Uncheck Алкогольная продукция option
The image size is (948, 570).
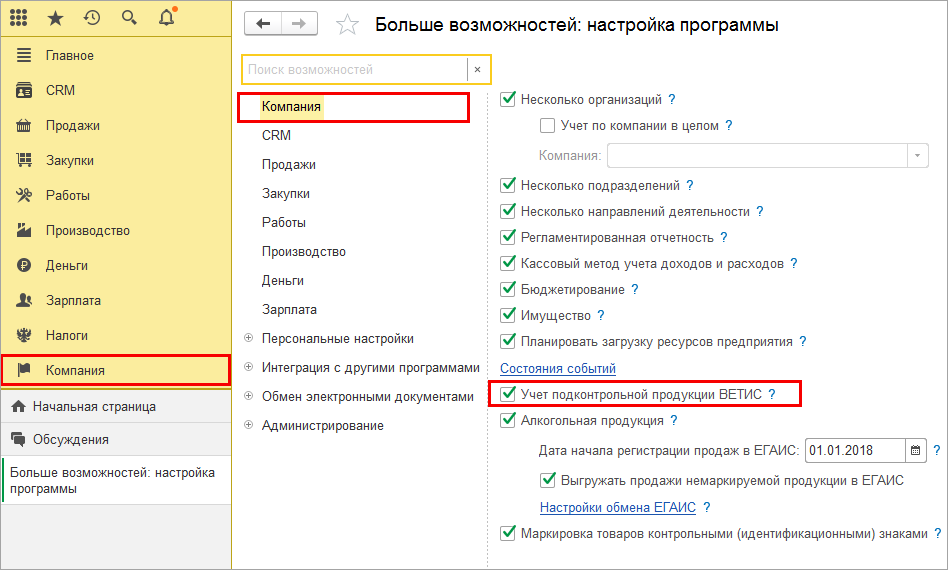tap(508, 421)
